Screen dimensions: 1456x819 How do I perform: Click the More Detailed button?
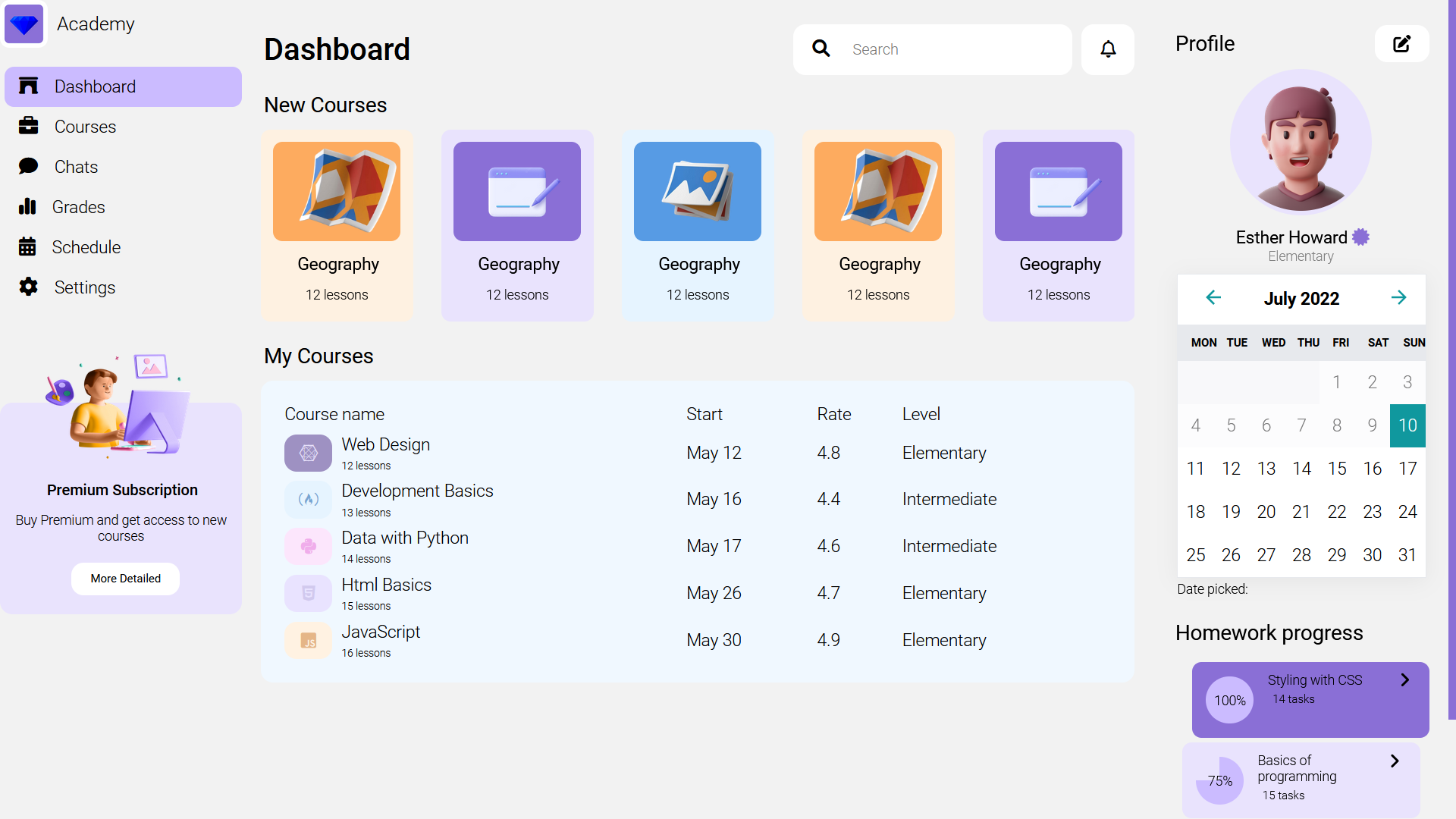pos(125,579)
